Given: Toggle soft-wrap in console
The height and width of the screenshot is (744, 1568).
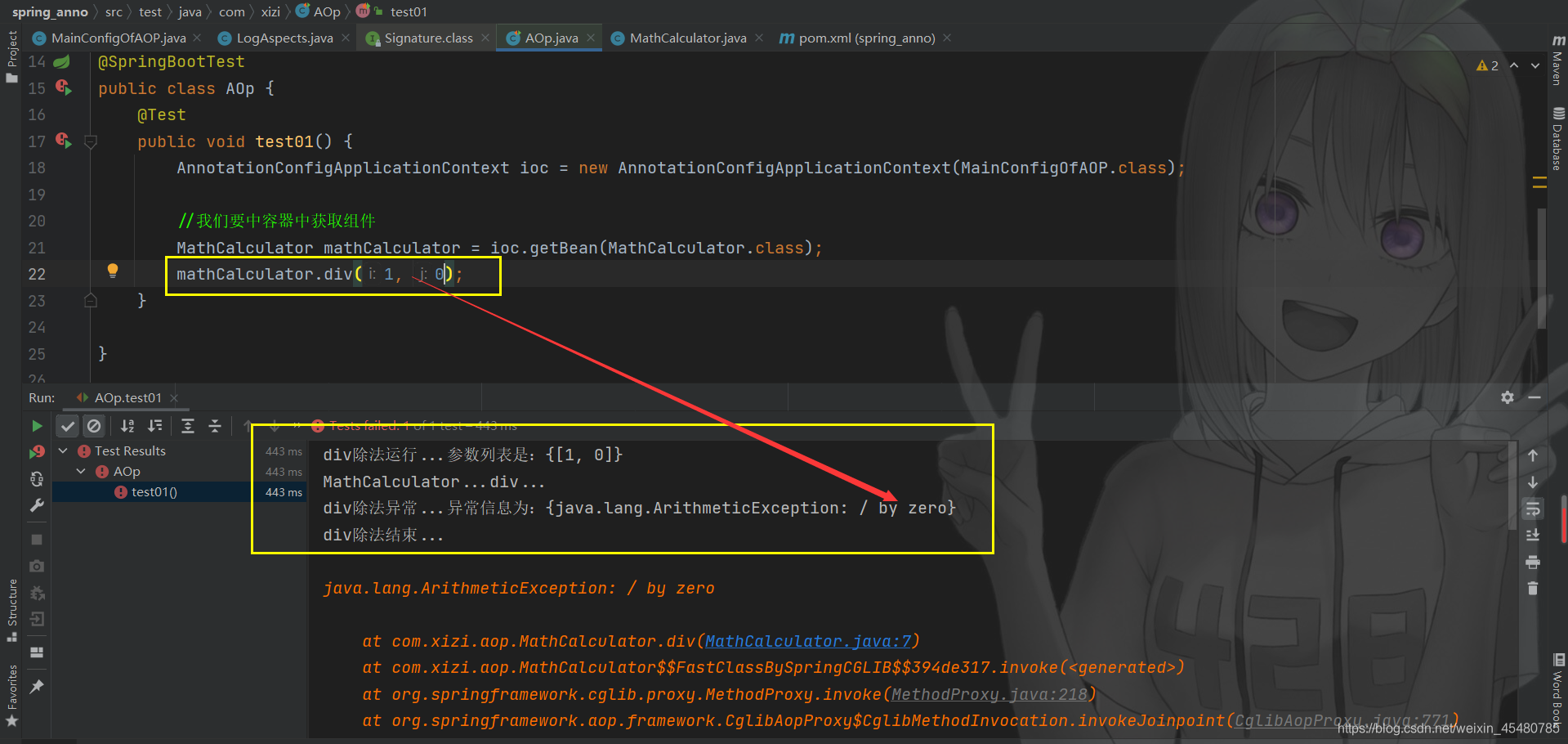Looking at the screenshot, I should [x=1533, y=509].
